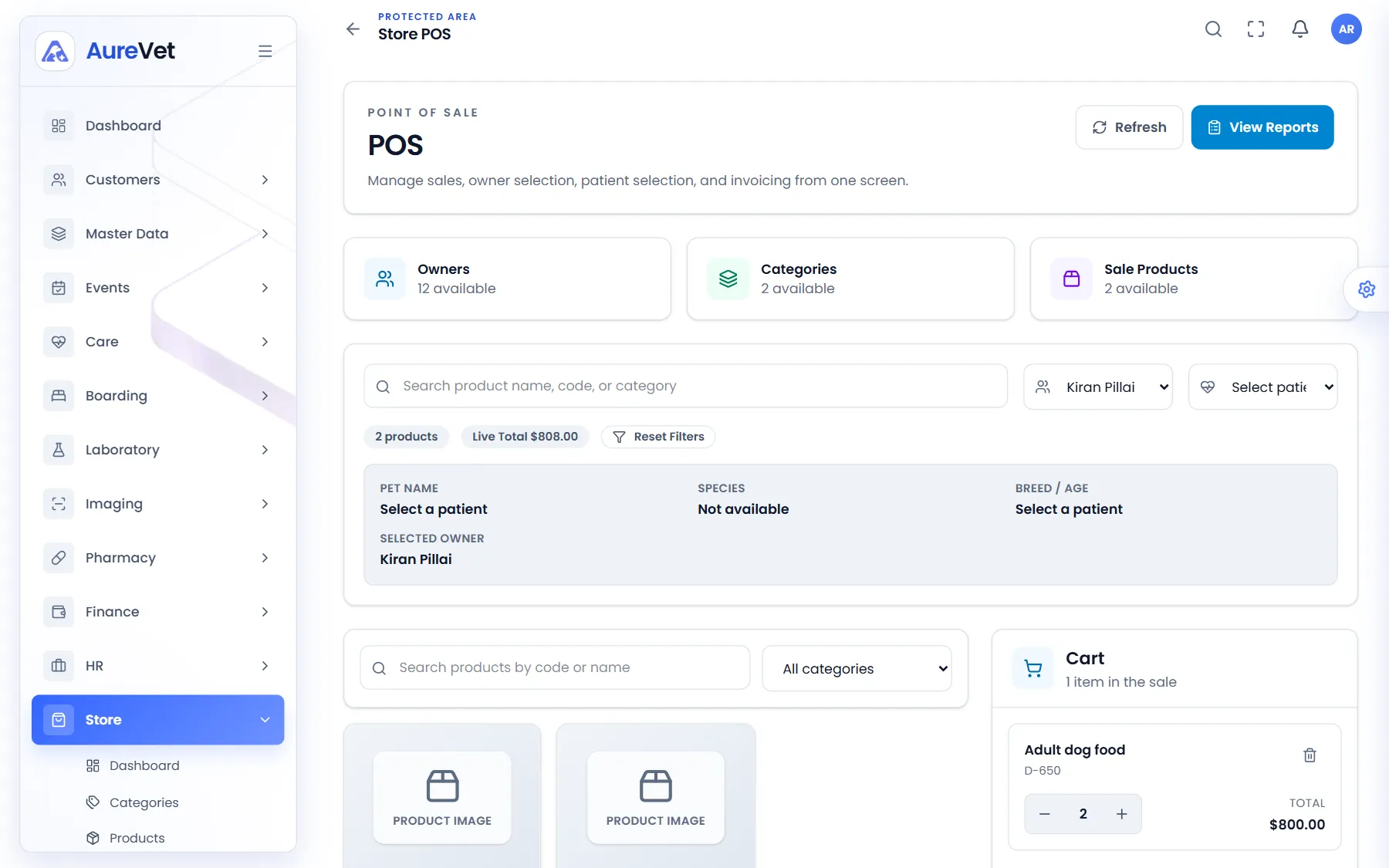Image resolution: width=1389 pixels, height=868 pixels.
Task: Focus the search products by code field
Action: [x=555, y=667]
